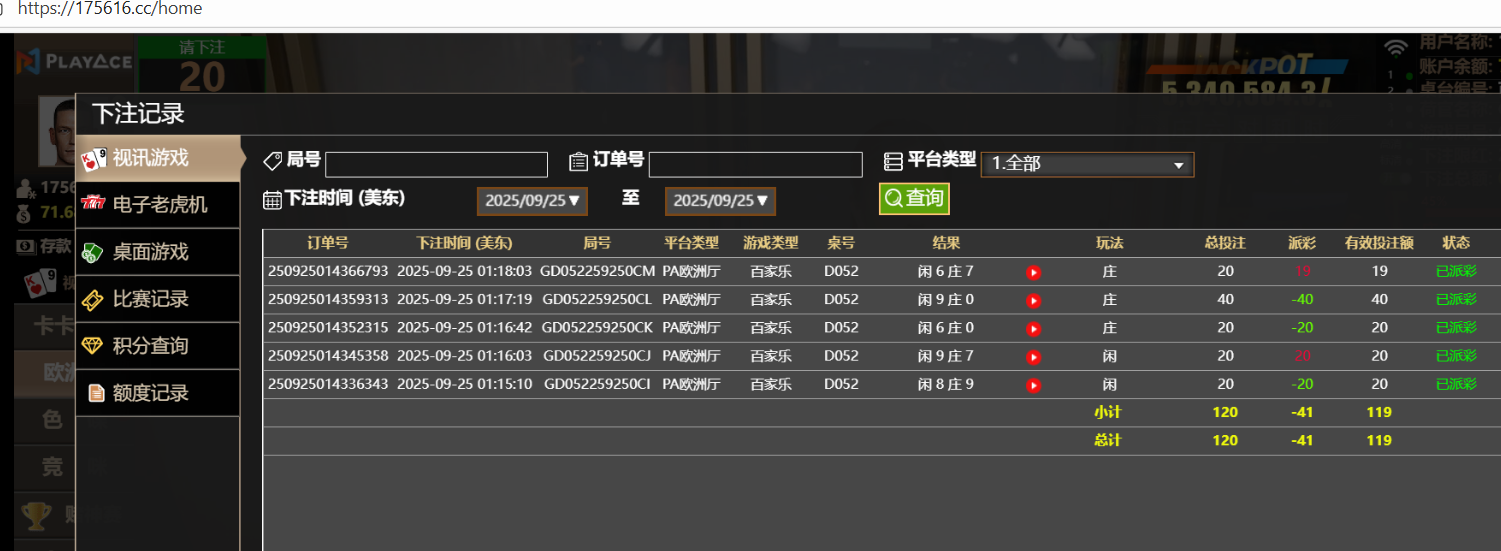Expand the 平台类型 dropdown showing 1.全部
The width and height of the screenshot is (1501, 551).
(x=1087, y=164)
